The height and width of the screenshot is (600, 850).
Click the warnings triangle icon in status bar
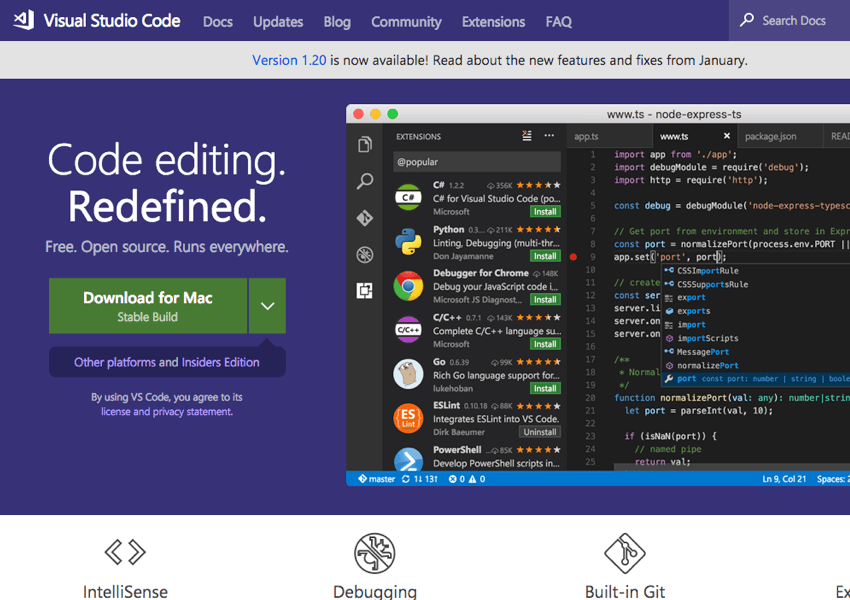(473, 479)
